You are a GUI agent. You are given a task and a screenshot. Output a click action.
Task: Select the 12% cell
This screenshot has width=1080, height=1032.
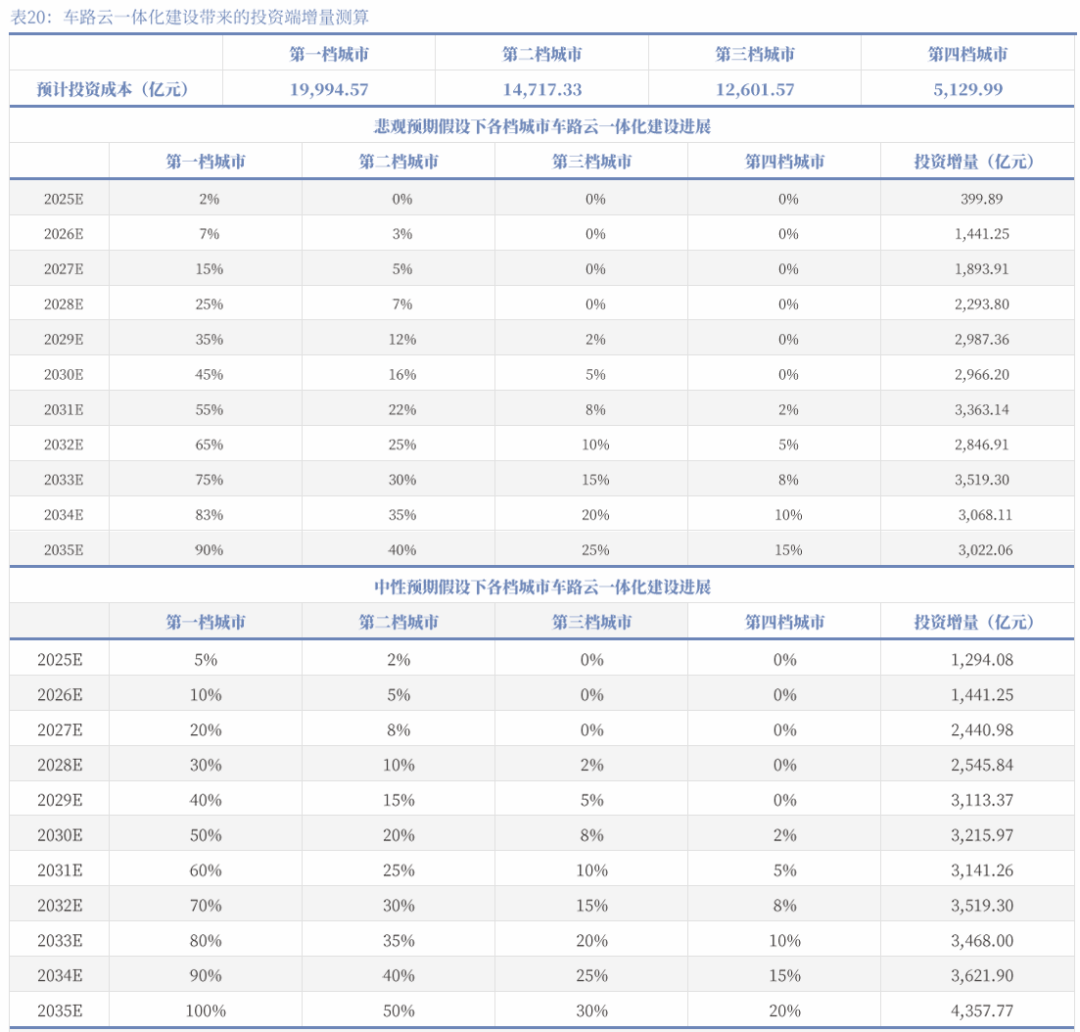click(402, 340)
